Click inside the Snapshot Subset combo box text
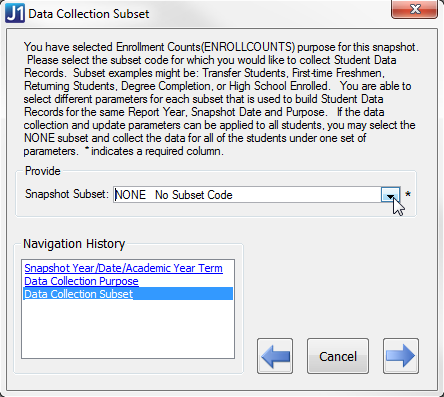Image resolution: width=444 pixels, height=397 pixels. 247,194
